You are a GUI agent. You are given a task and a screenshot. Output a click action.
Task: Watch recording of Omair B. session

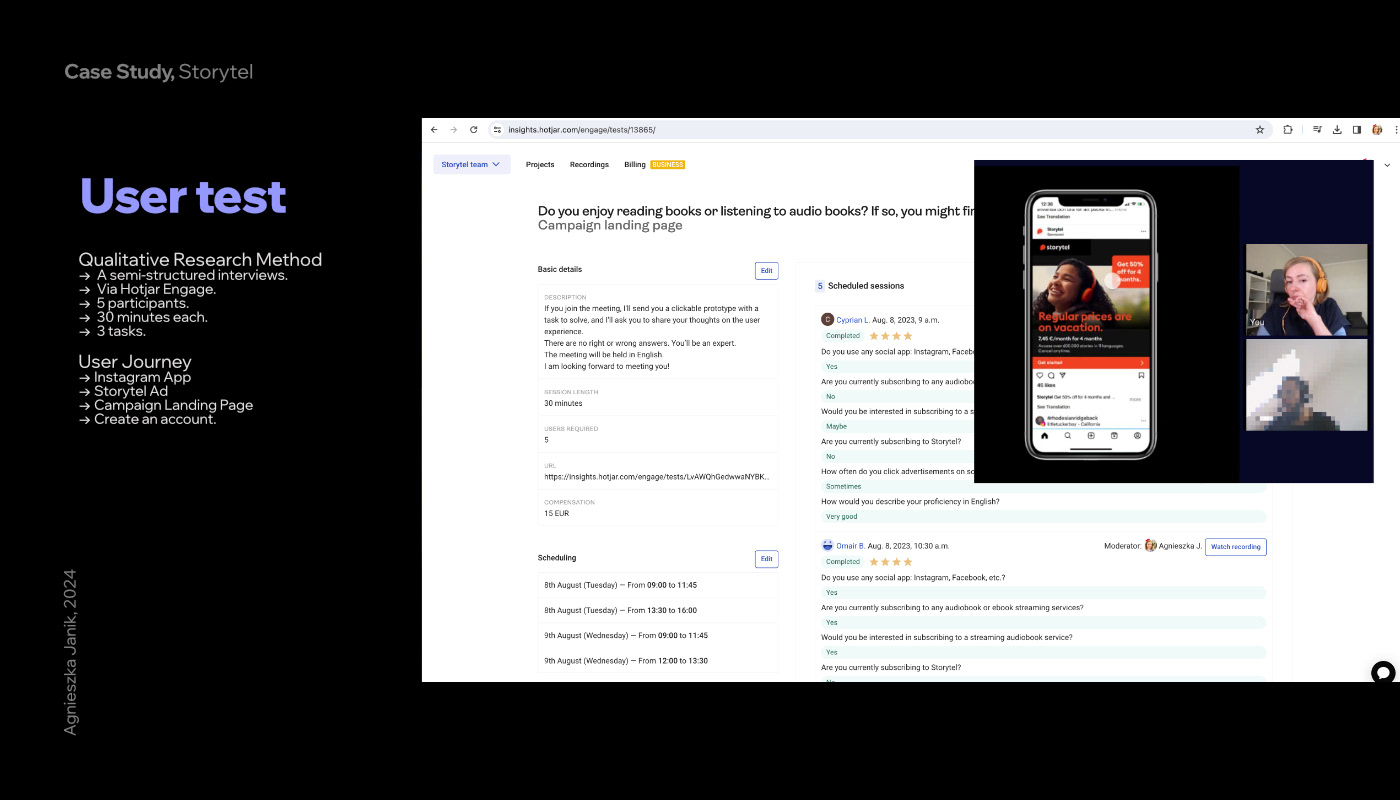tap(1235, 546)
